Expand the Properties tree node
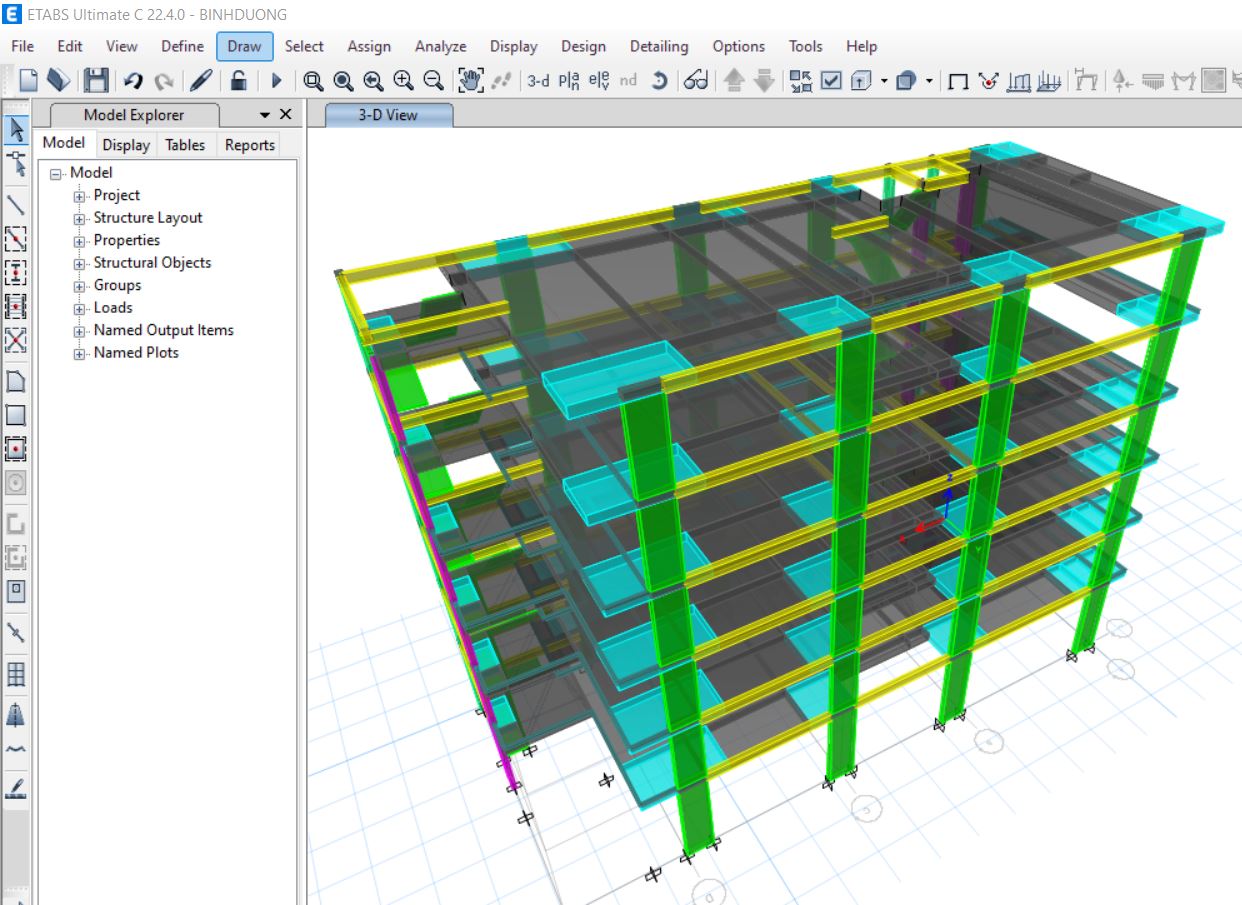1242x905 pixels. pyautogui.click(x=80, y=241)
